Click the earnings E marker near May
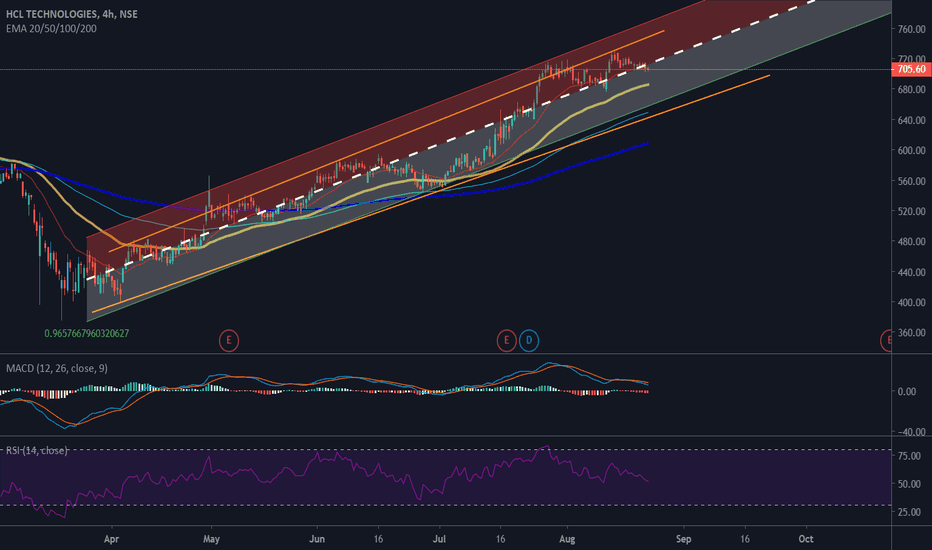The width and height of the screenshot is (932, 550). (x=229, y=341)
